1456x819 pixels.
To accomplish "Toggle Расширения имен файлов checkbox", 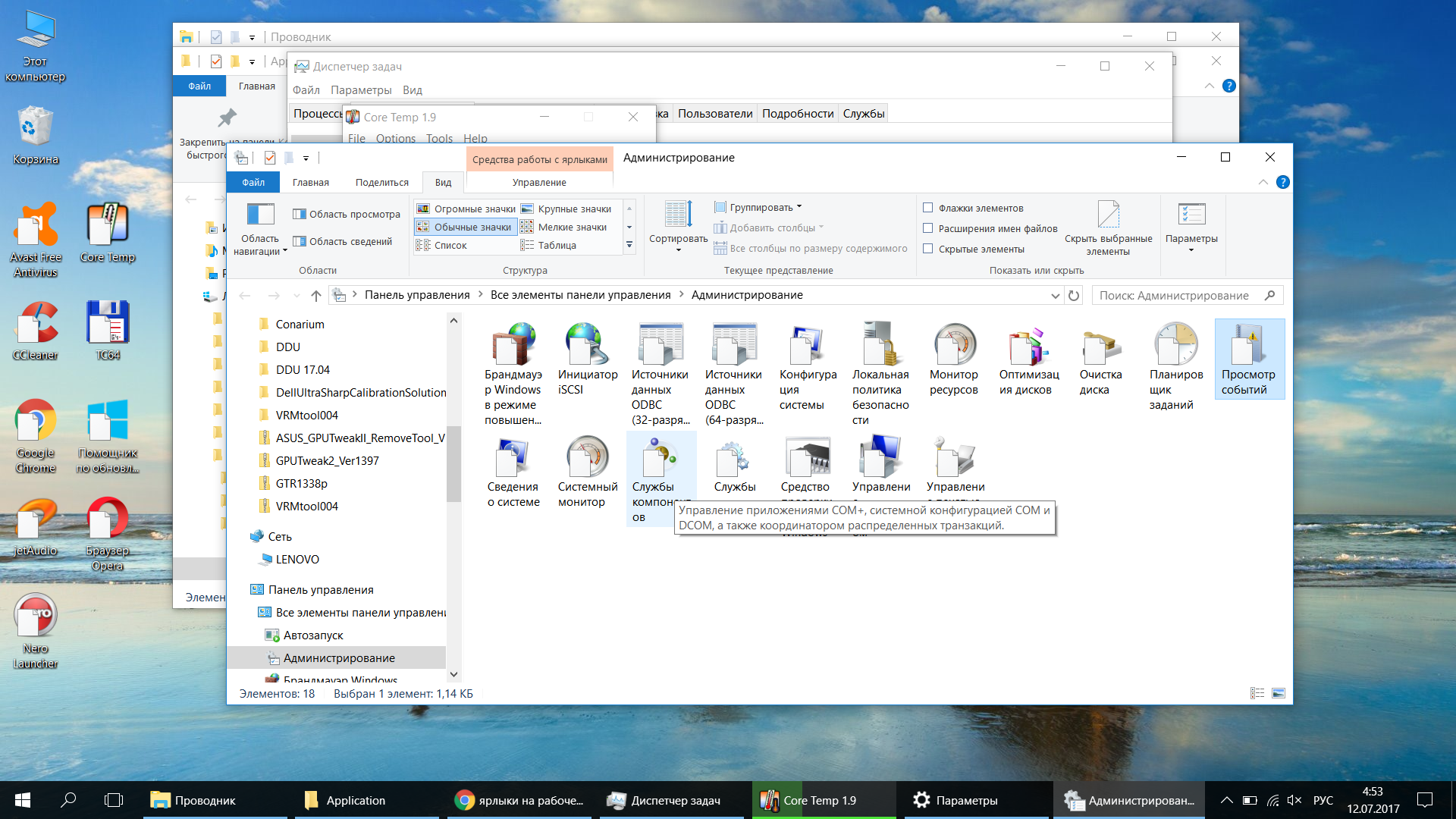I will click(x=927, y=228).
